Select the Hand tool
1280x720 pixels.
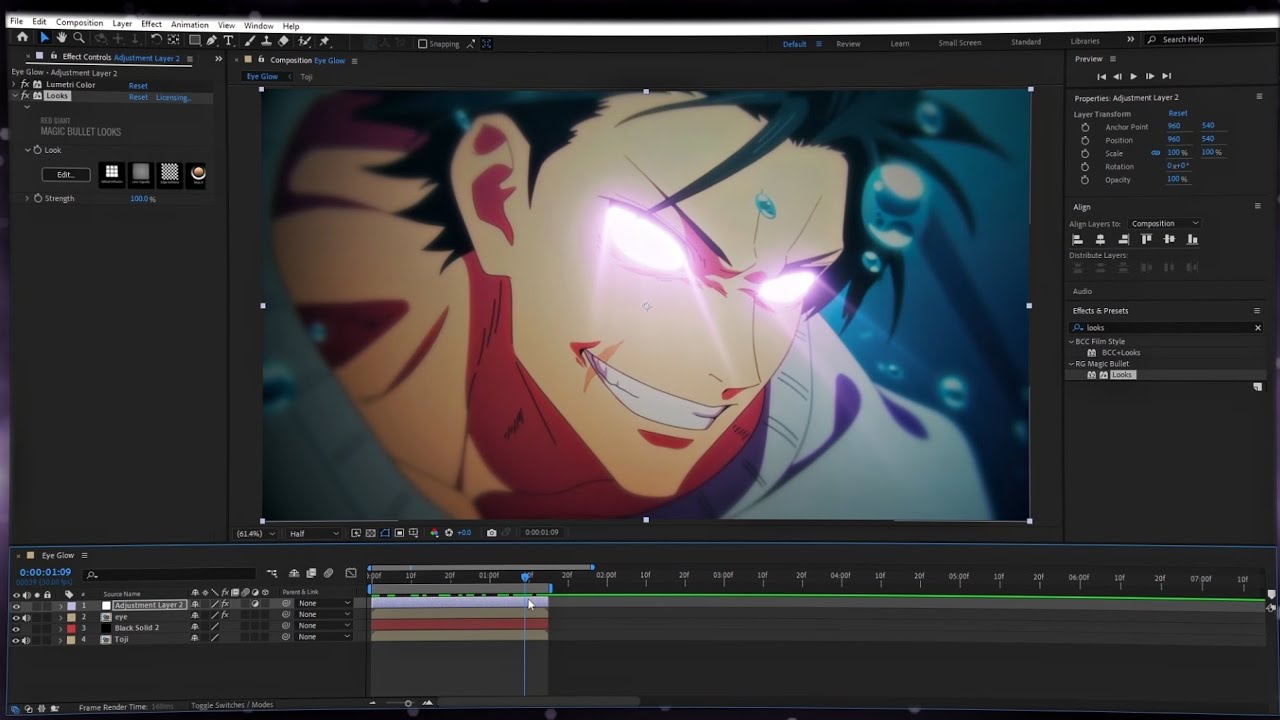61,38
